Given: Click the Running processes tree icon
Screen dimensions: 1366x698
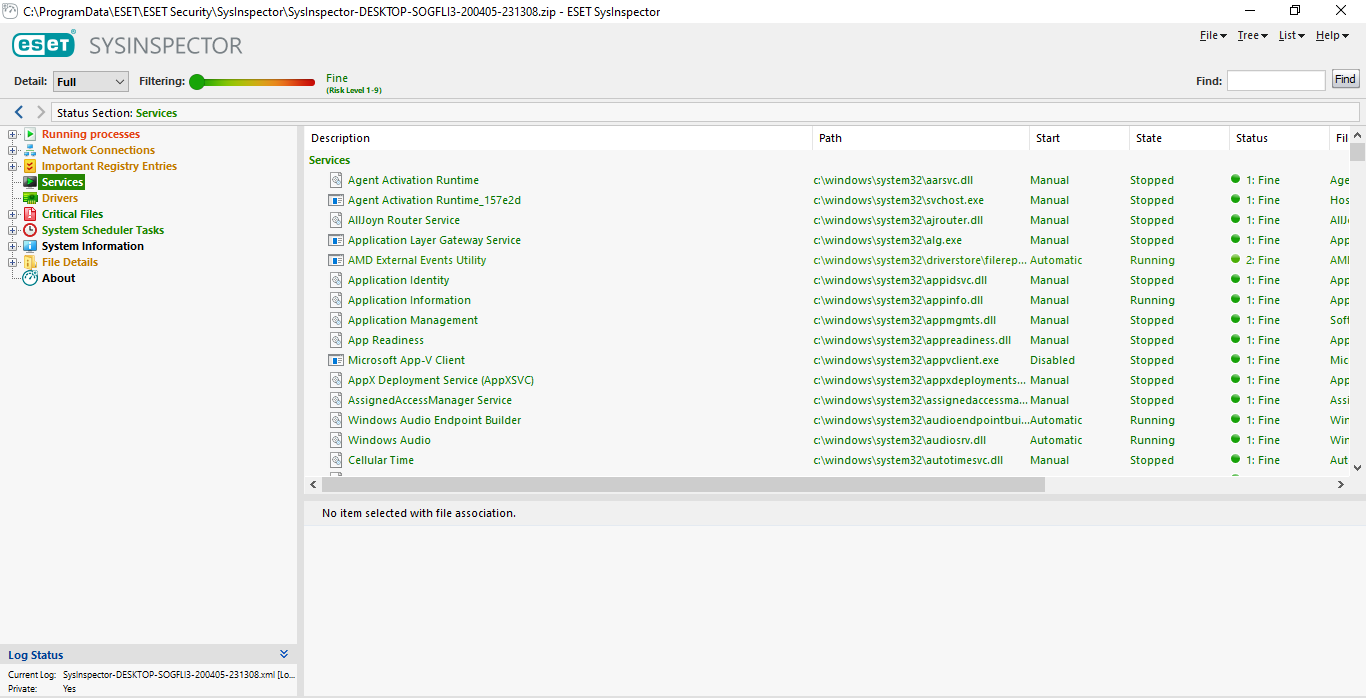Looking at the screenshot, I should (x=30, y=134).
